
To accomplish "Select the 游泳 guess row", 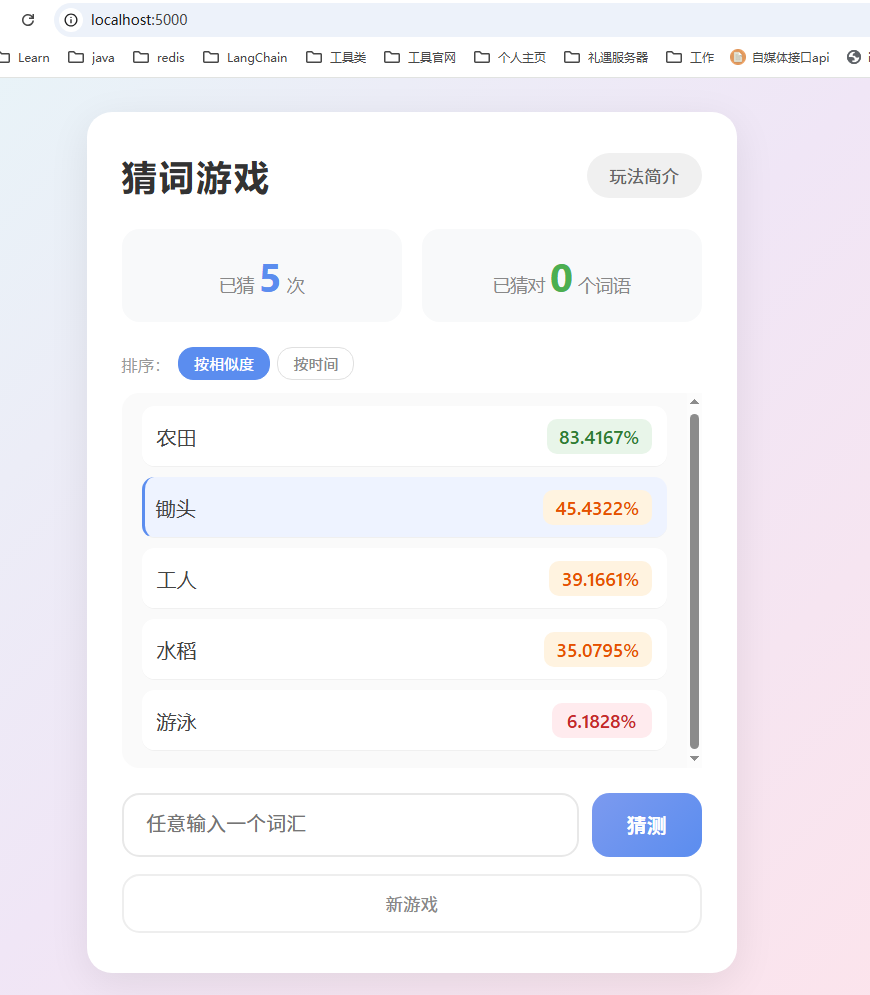I will click(404, 721).
